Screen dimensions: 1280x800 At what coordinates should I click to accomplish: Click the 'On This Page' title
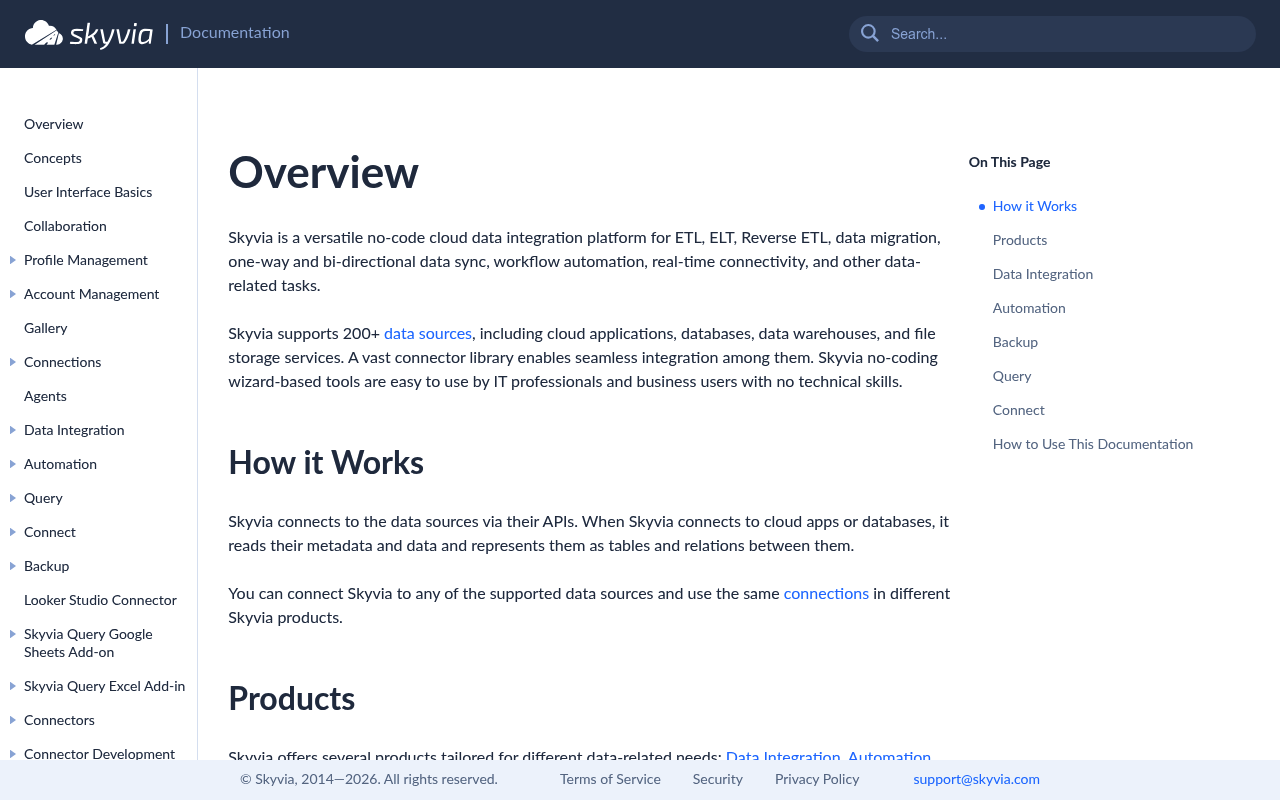[x=1009, y=162]
